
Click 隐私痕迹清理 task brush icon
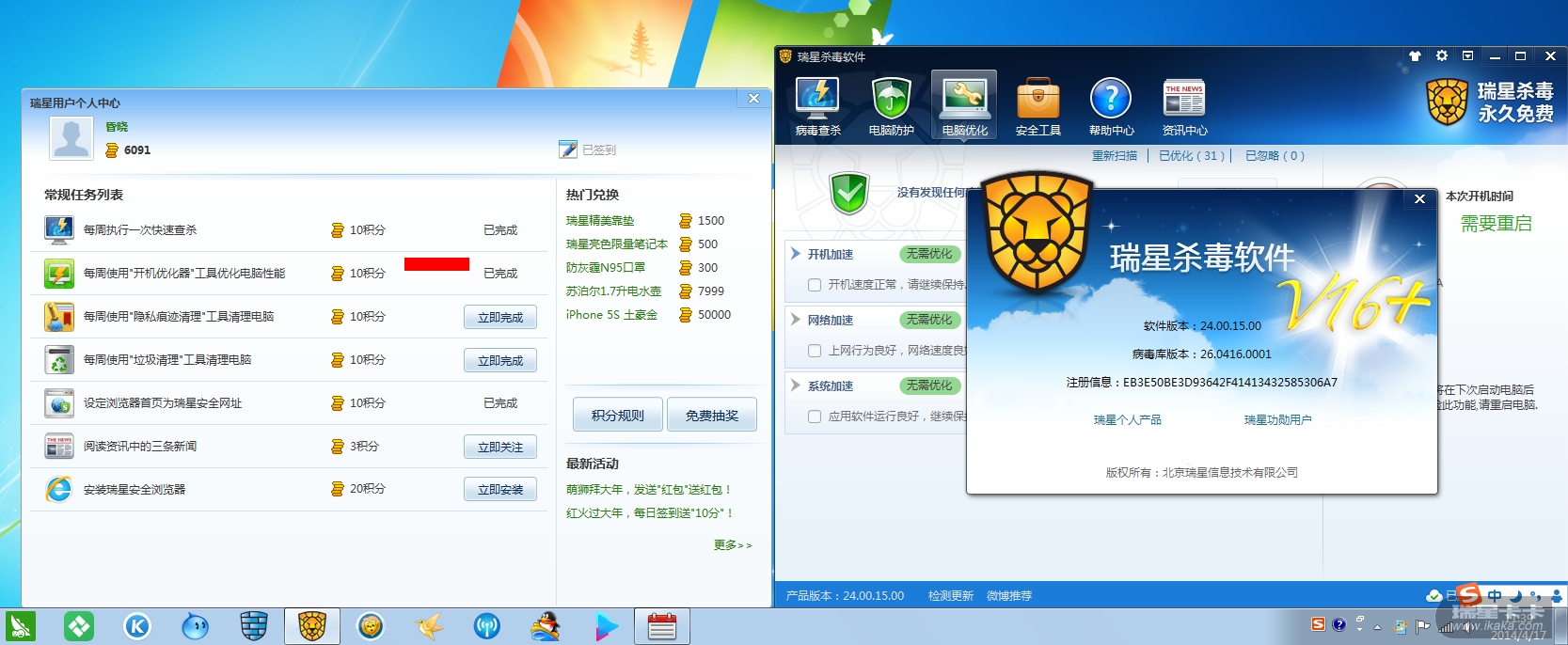(x=59, y=316)
